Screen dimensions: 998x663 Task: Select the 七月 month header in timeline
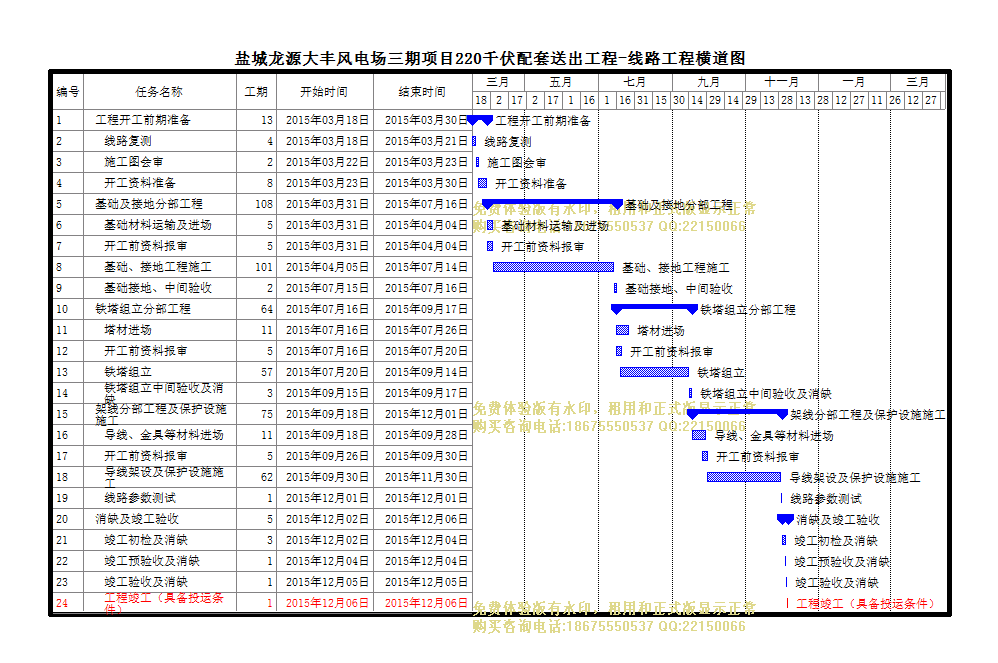635,82
